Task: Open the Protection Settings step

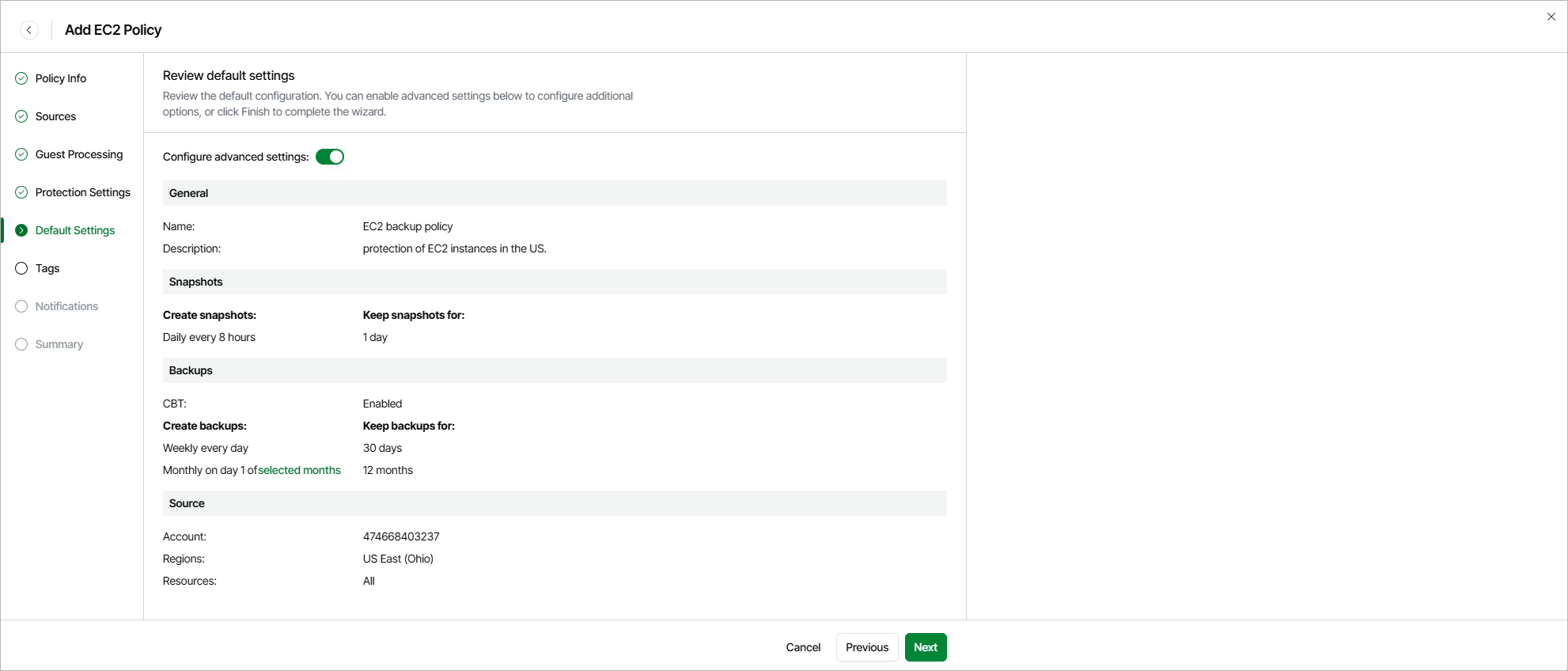Action: (x=82, y=192)
